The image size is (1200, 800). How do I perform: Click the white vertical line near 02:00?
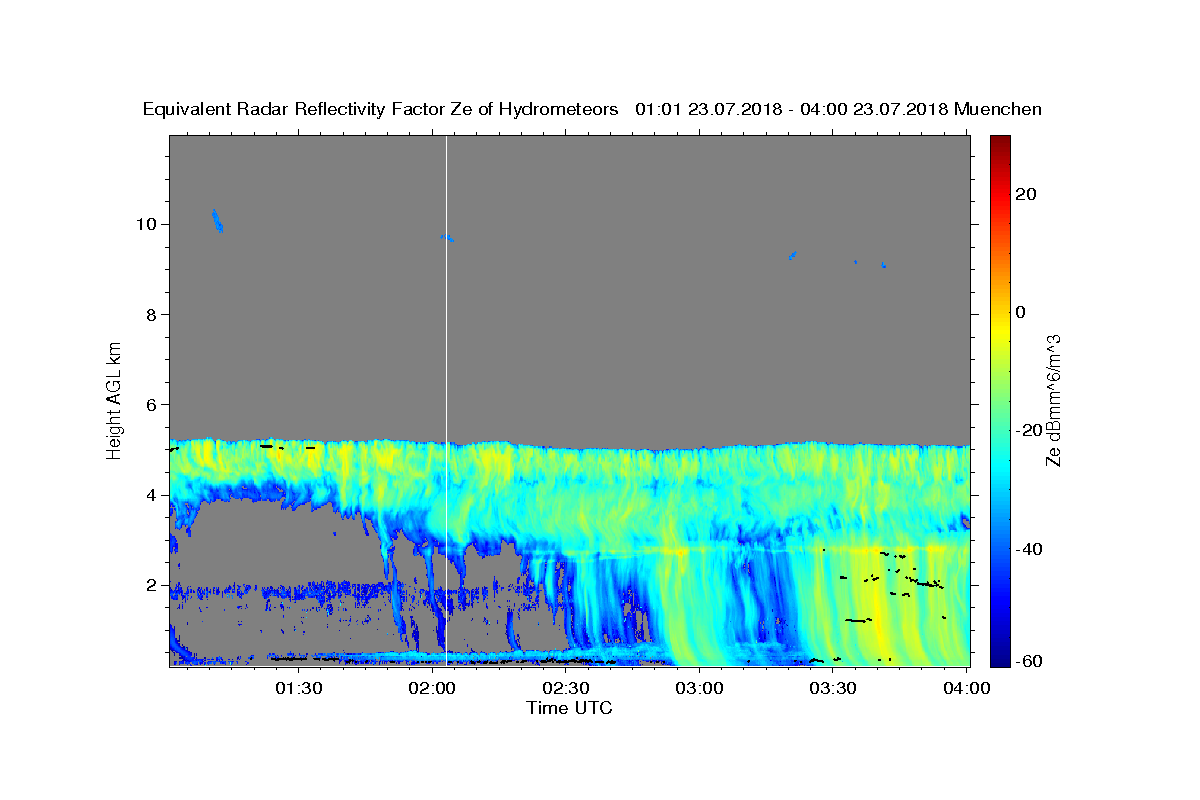446,400
